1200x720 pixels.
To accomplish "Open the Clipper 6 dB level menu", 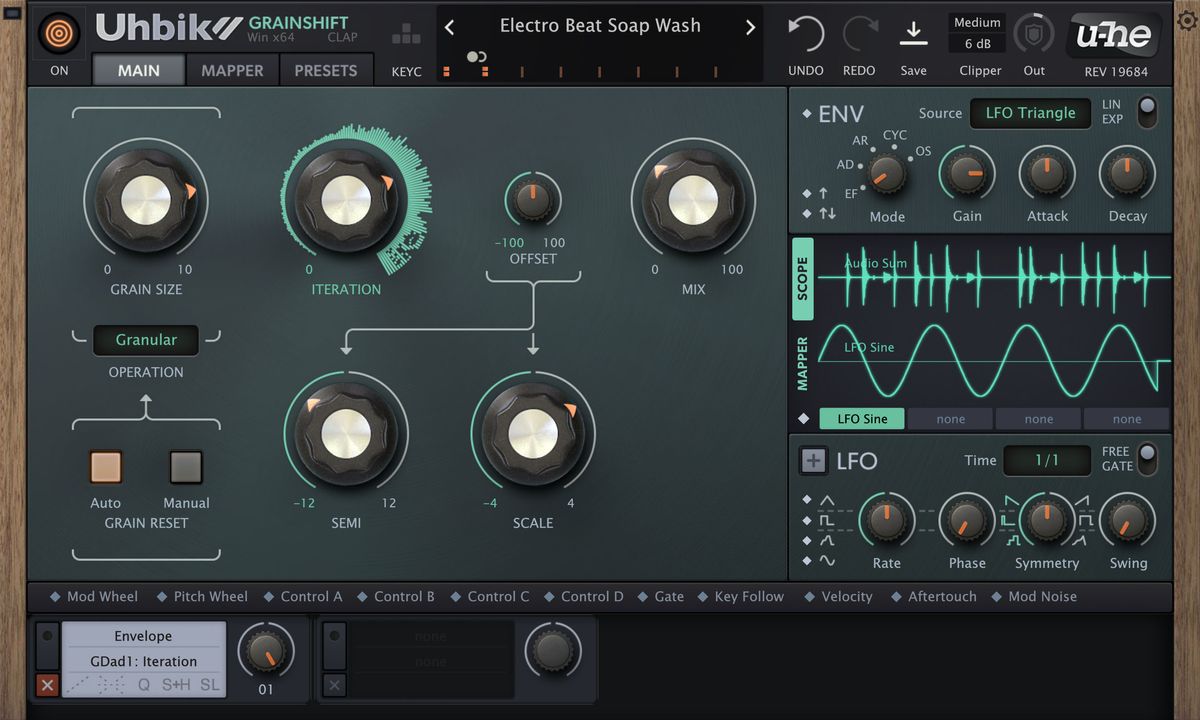I will [977, 44].
